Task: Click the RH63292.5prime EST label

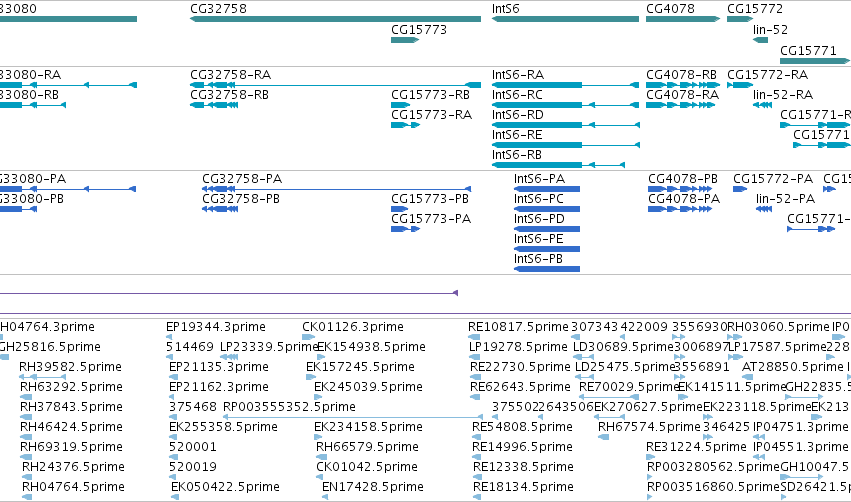Action: (x=71, y=387)
